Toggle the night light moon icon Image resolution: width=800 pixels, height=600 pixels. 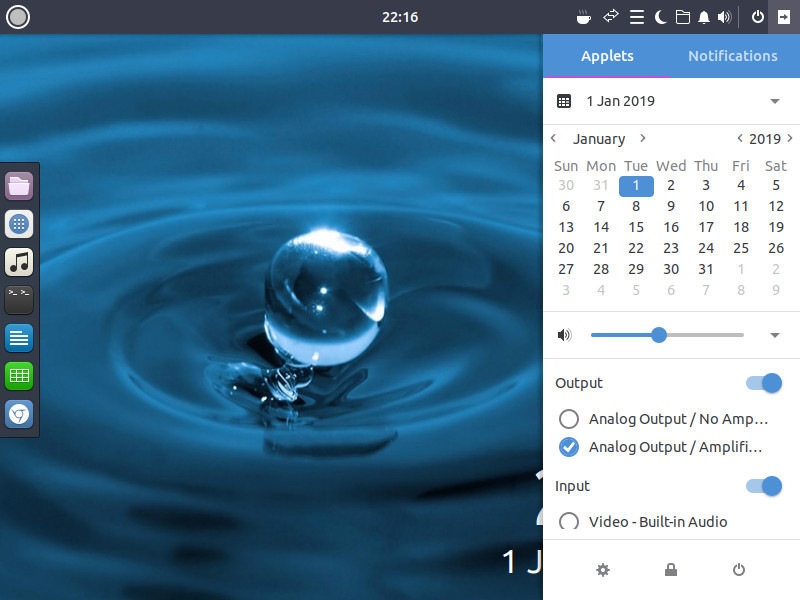click(x=660, y=17)
